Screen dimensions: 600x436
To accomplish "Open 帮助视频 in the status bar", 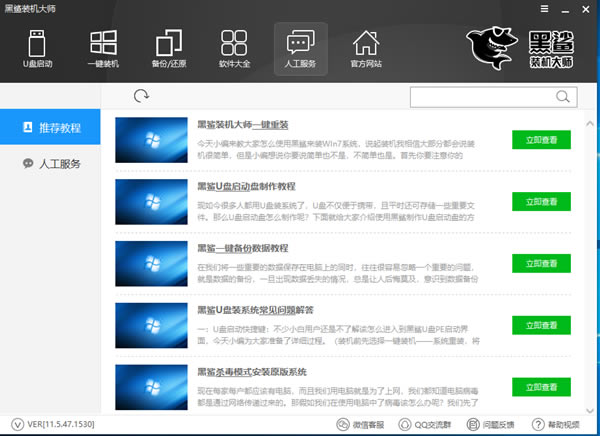I will coord(556,425).
